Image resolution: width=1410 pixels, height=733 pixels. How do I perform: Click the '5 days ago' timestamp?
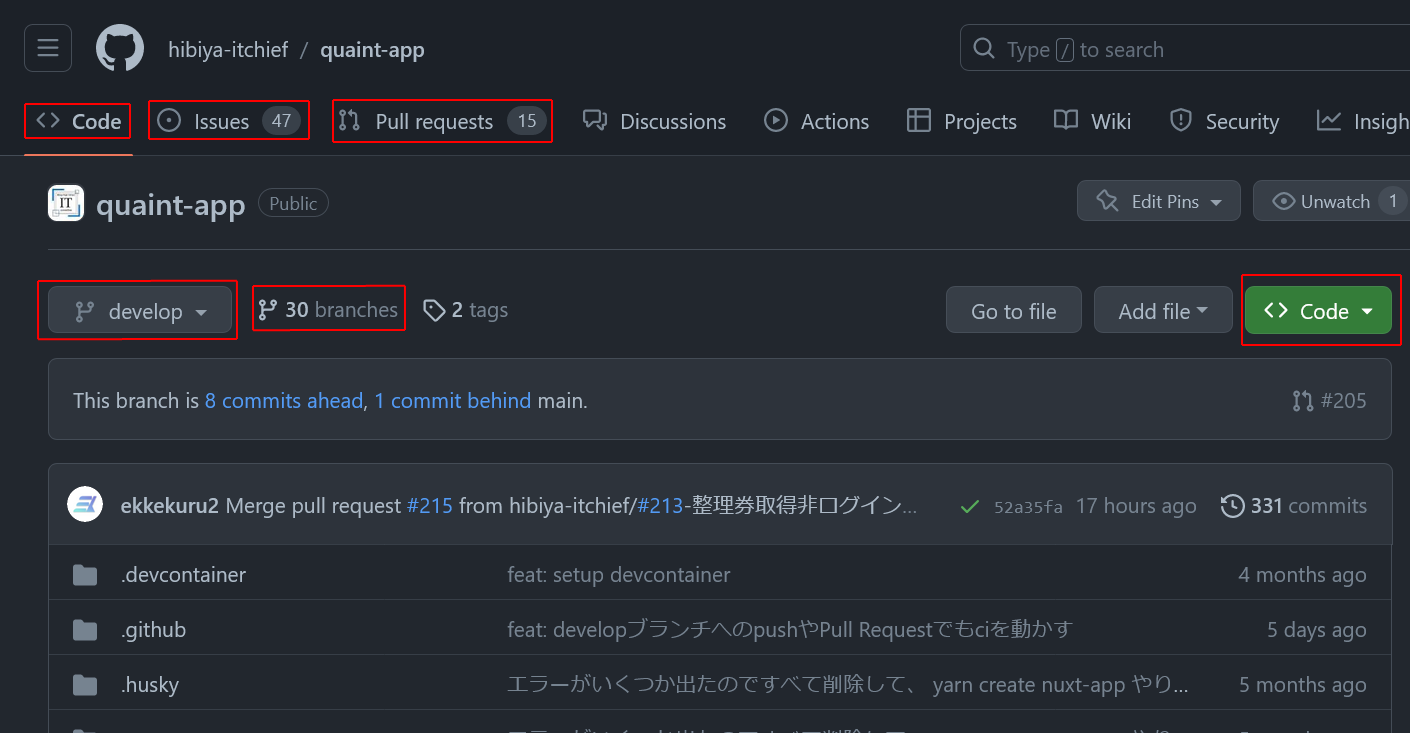click(1317, 630)
